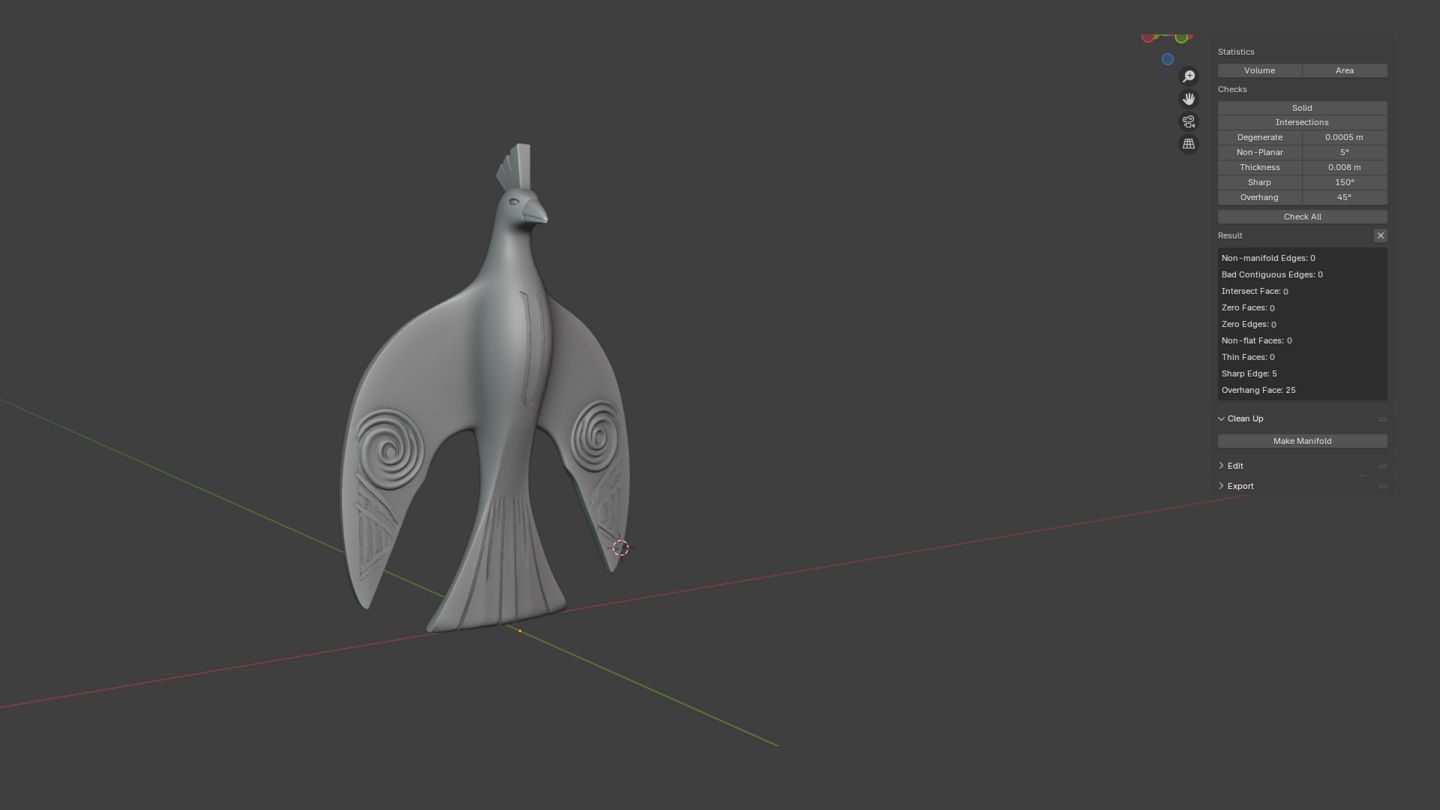This screenshot has height=810, width=1440.
Task: Click the Edit panel grip handle
Action: click(x=1382, y=466)
